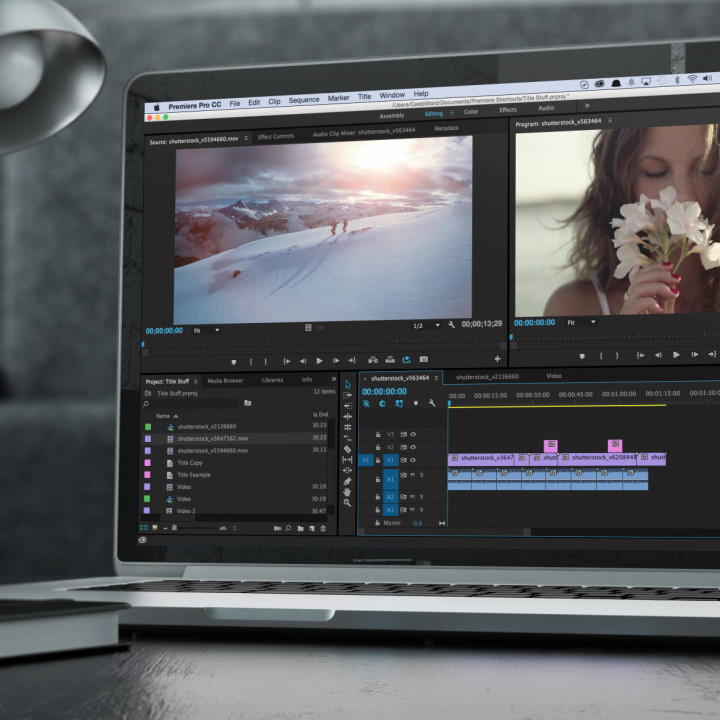Open the Source monitor button editor plus
The height and width of the screenshot is (720, 720).
pos(497,359)
